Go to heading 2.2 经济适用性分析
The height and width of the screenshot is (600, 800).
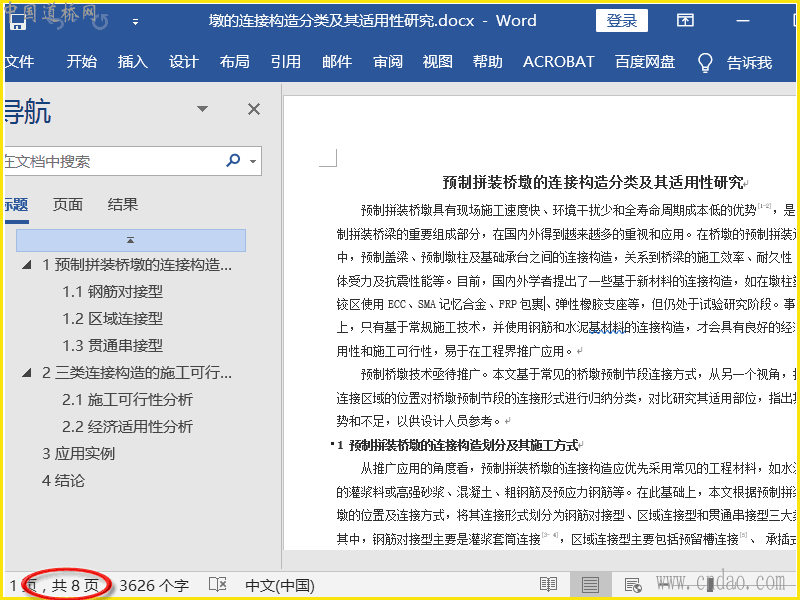[128, 427]
